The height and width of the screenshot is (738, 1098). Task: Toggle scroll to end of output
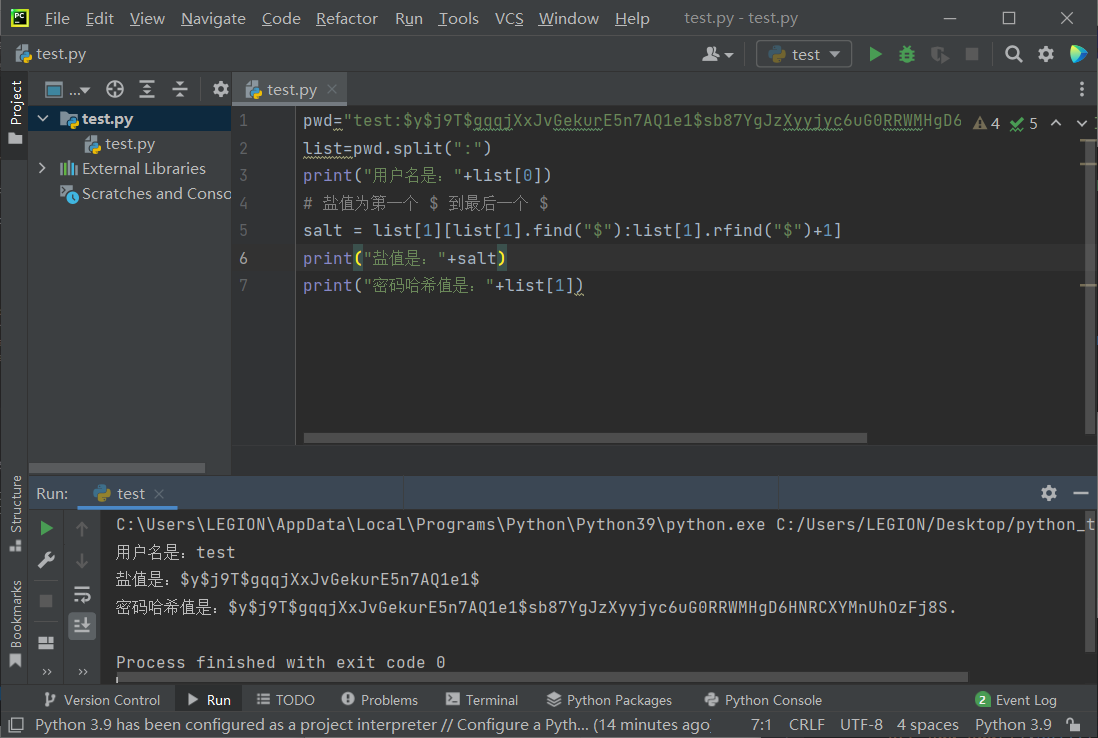tap(82, 625)
